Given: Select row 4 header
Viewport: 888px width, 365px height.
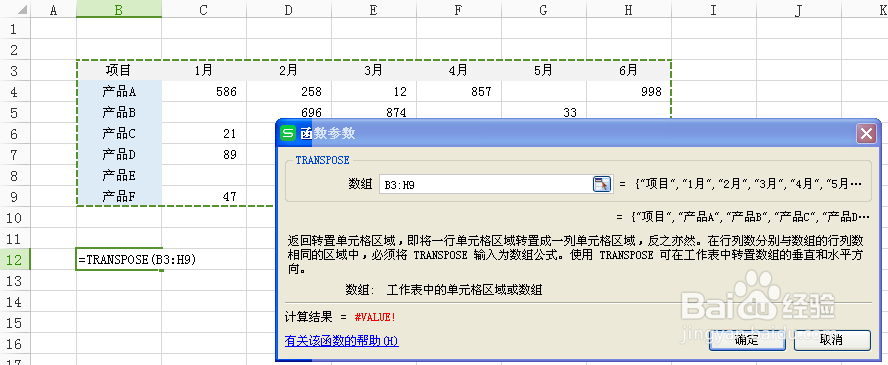Looking at the screenshot, I should [x=15, y=91].
